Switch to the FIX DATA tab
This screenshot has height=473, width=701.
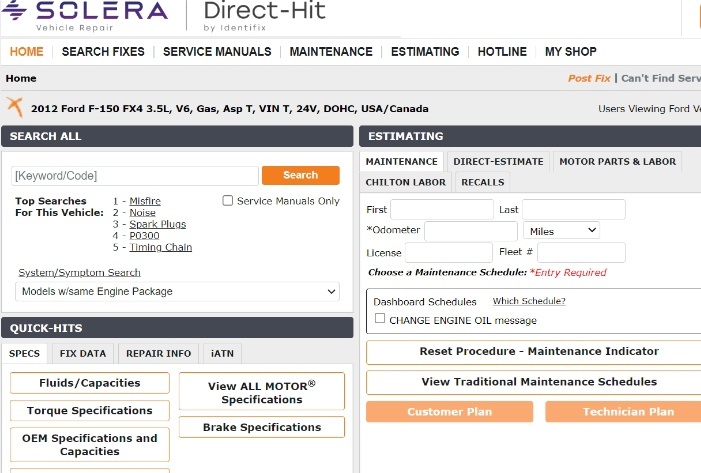click(x=83, y=354)
